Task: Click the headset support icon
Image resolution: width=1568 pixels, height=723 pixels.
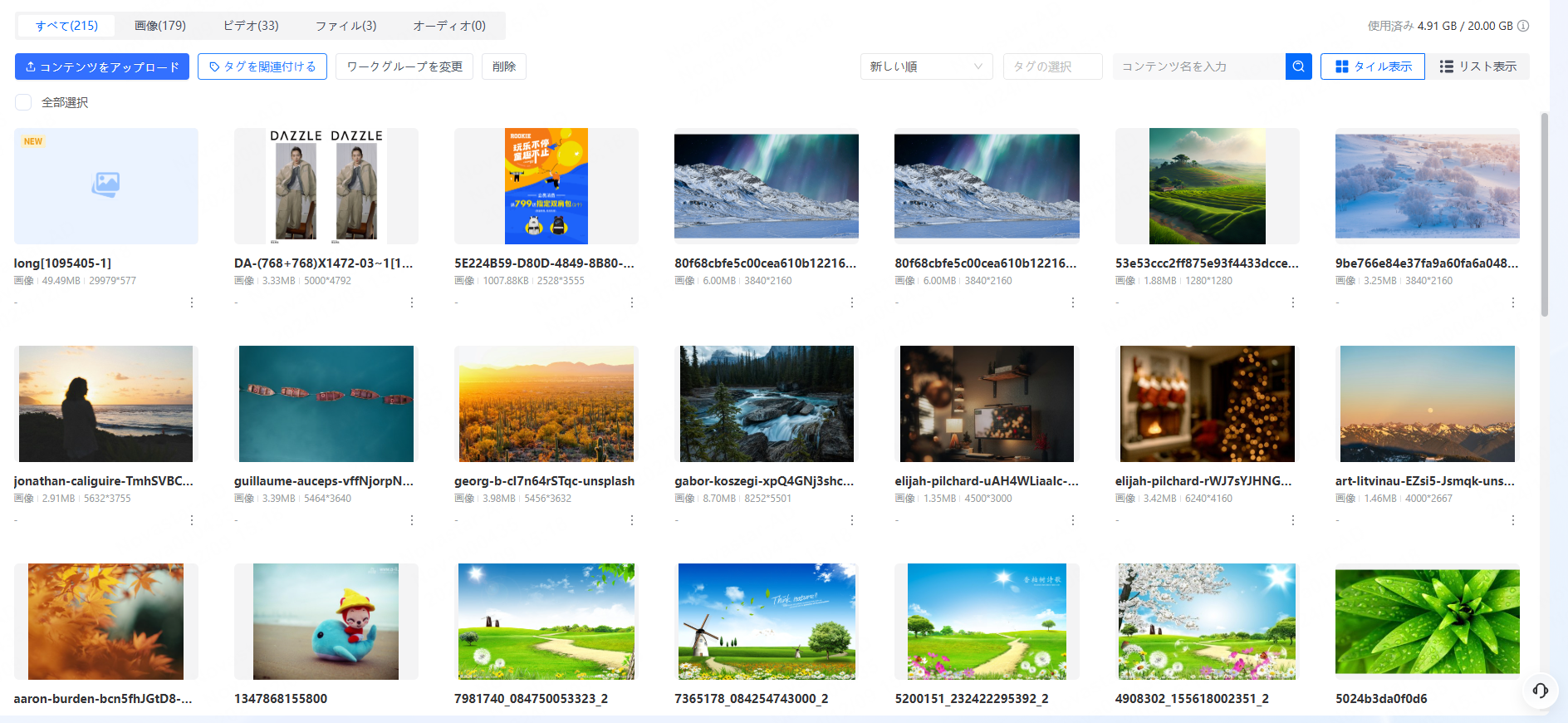Action: (1540, 691)
